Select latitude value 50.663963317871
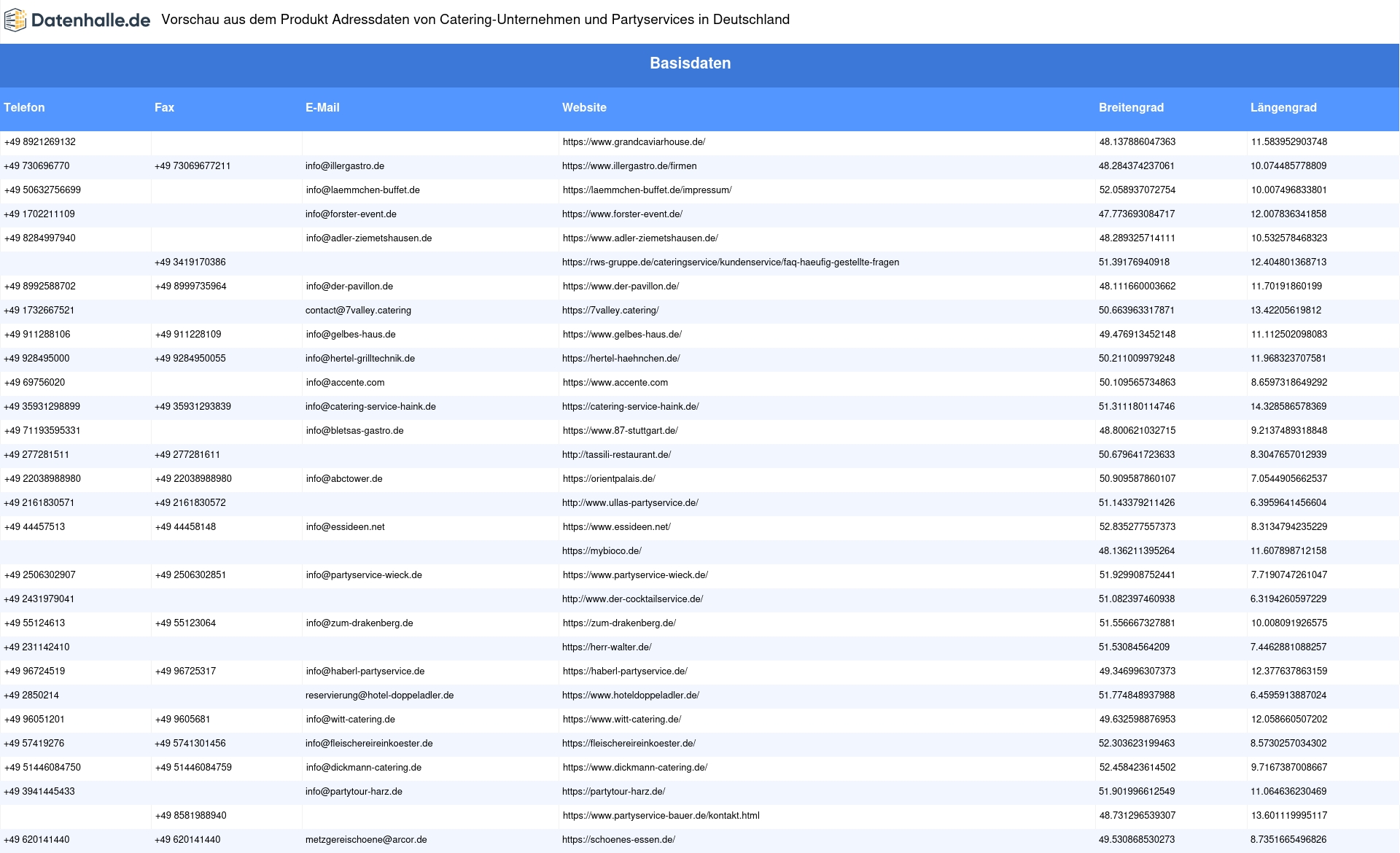Viewport: 1400px width, 853px height. click(x=1137, y=311)
